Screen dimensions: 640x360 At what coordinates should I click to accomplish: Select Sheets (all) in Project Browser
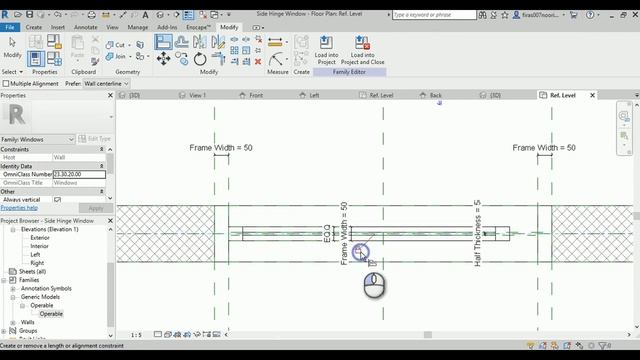tap(32, 271)
